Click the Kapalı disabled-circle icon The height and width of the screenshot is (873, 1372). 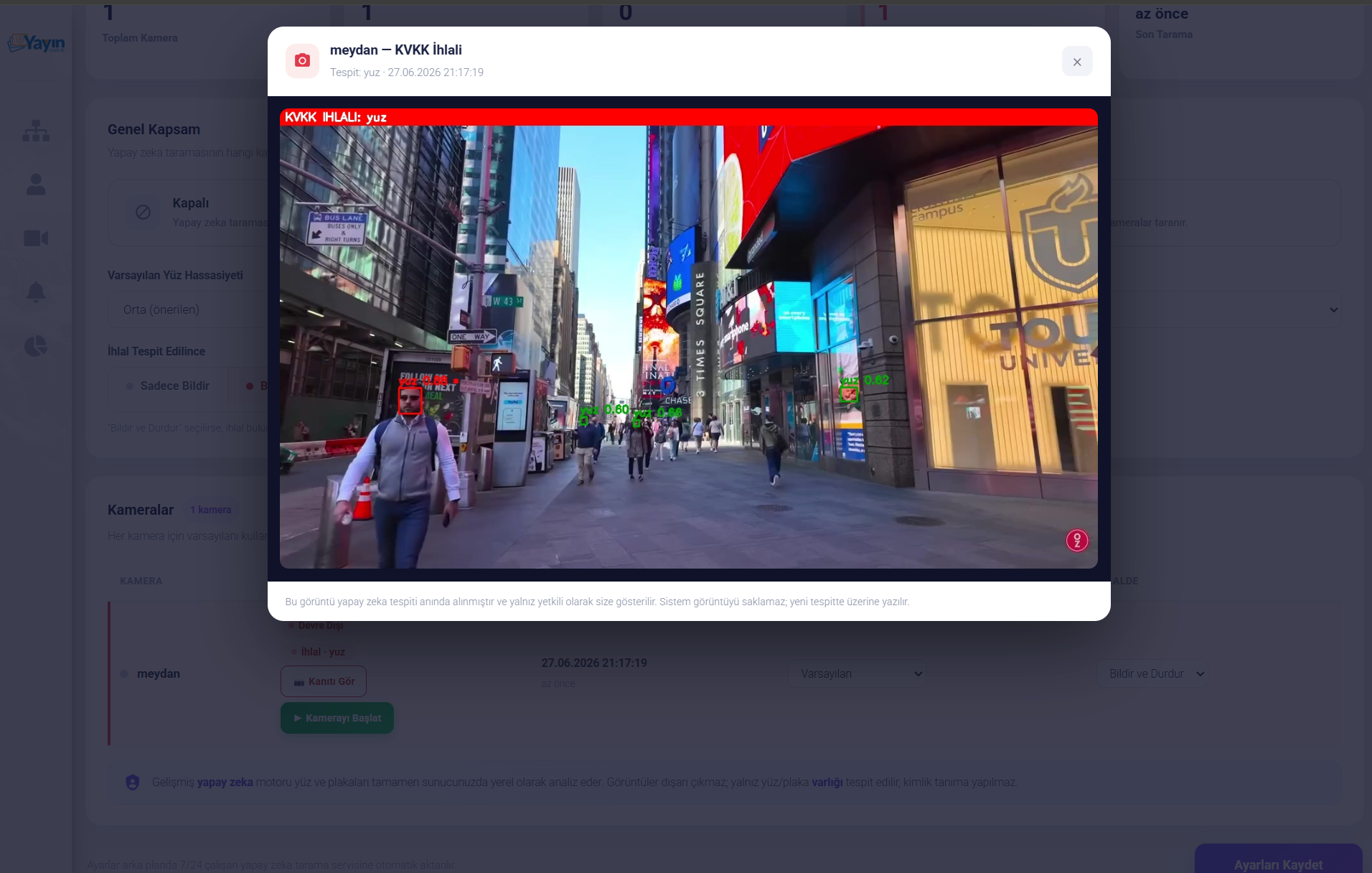[143, 213]
